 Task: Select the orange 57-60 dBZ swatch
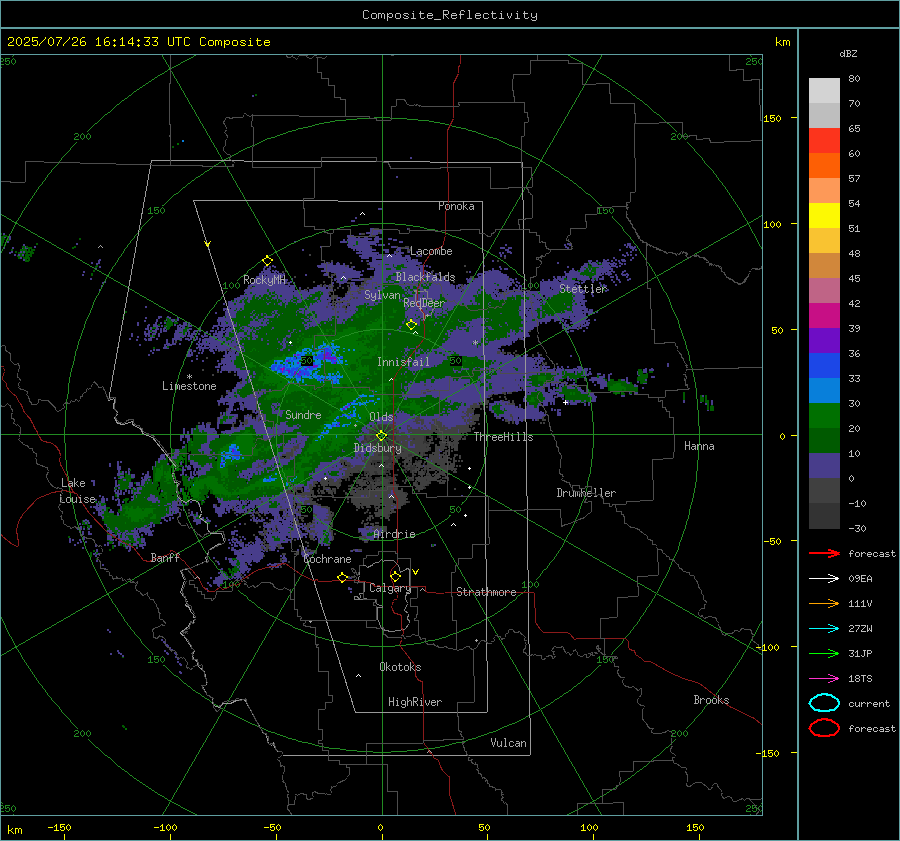tap(824, 166)
